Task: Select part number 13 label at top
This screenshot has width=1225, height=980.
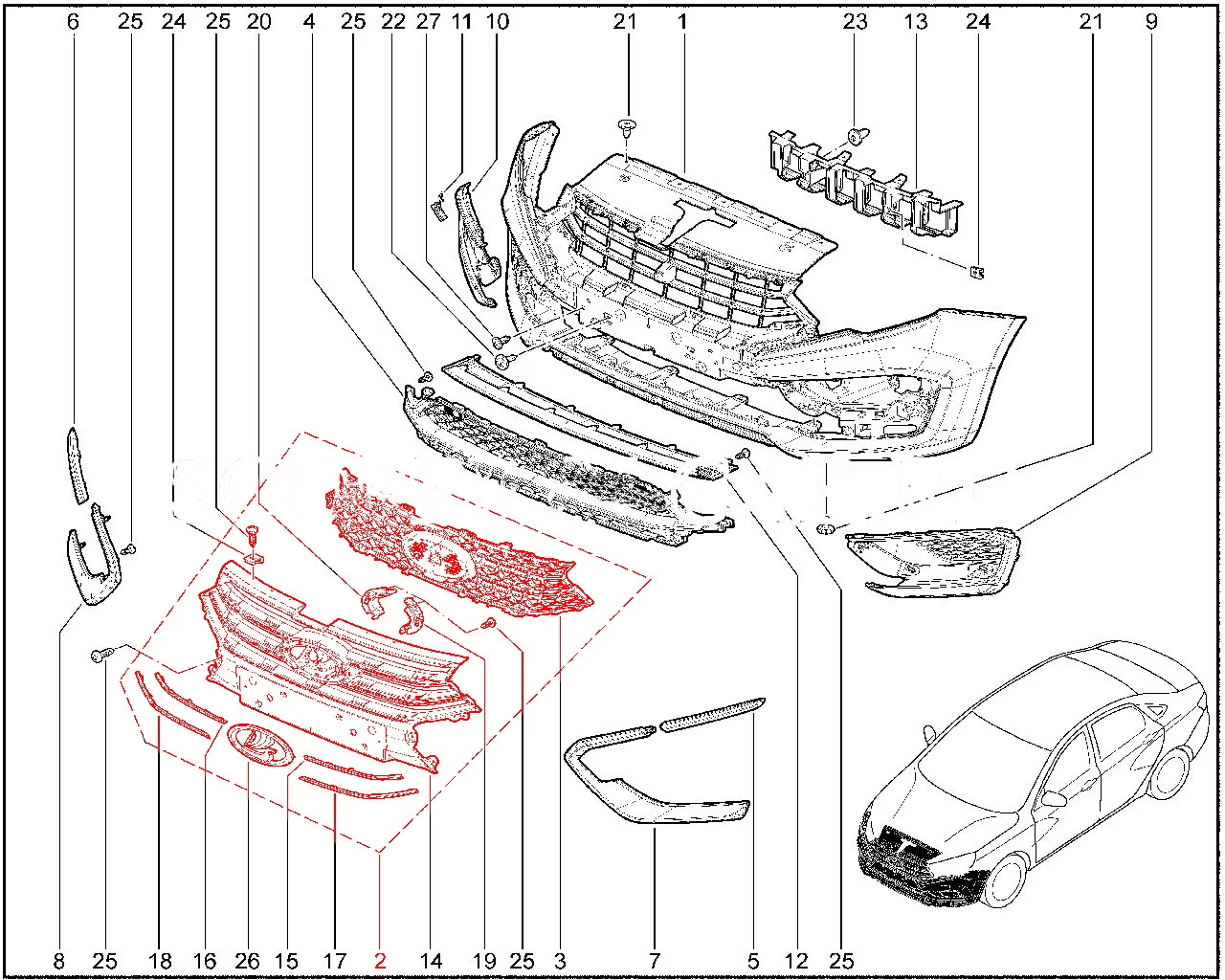Action: coord(916,21)
